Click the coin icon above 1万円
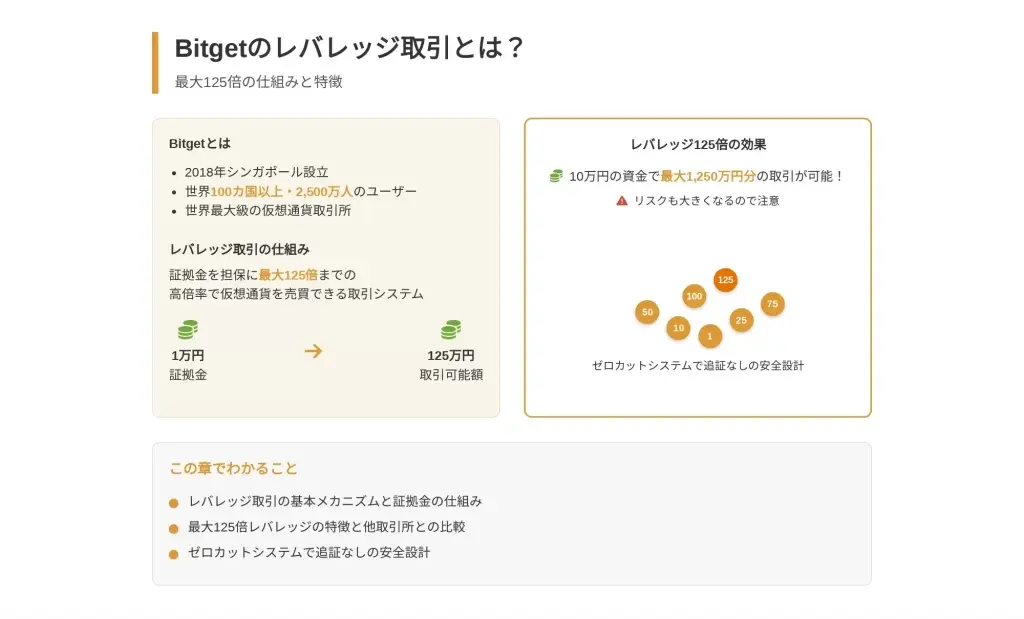 click(188, 330)
